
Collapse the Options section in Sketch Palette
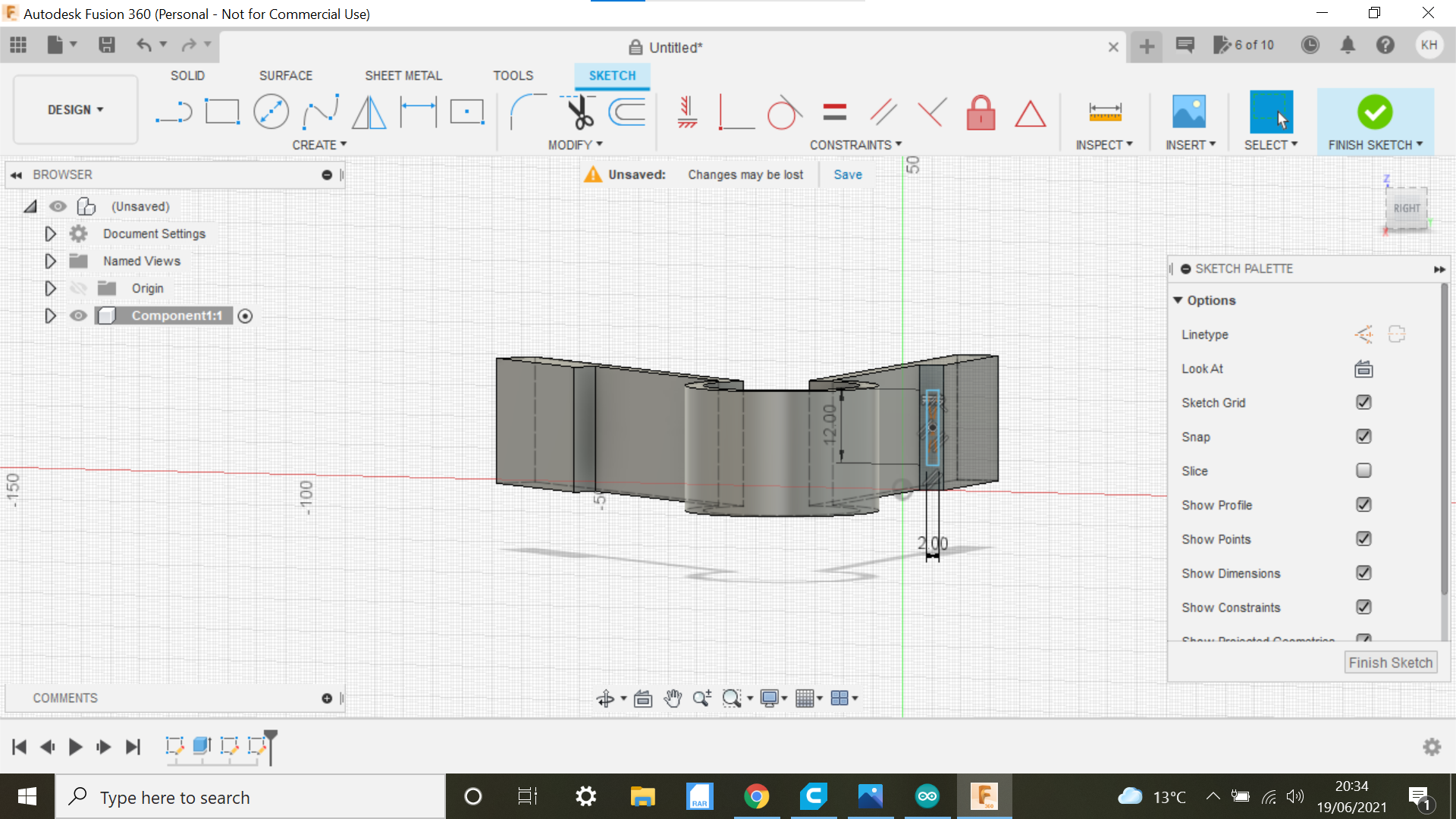point(1177,300)
